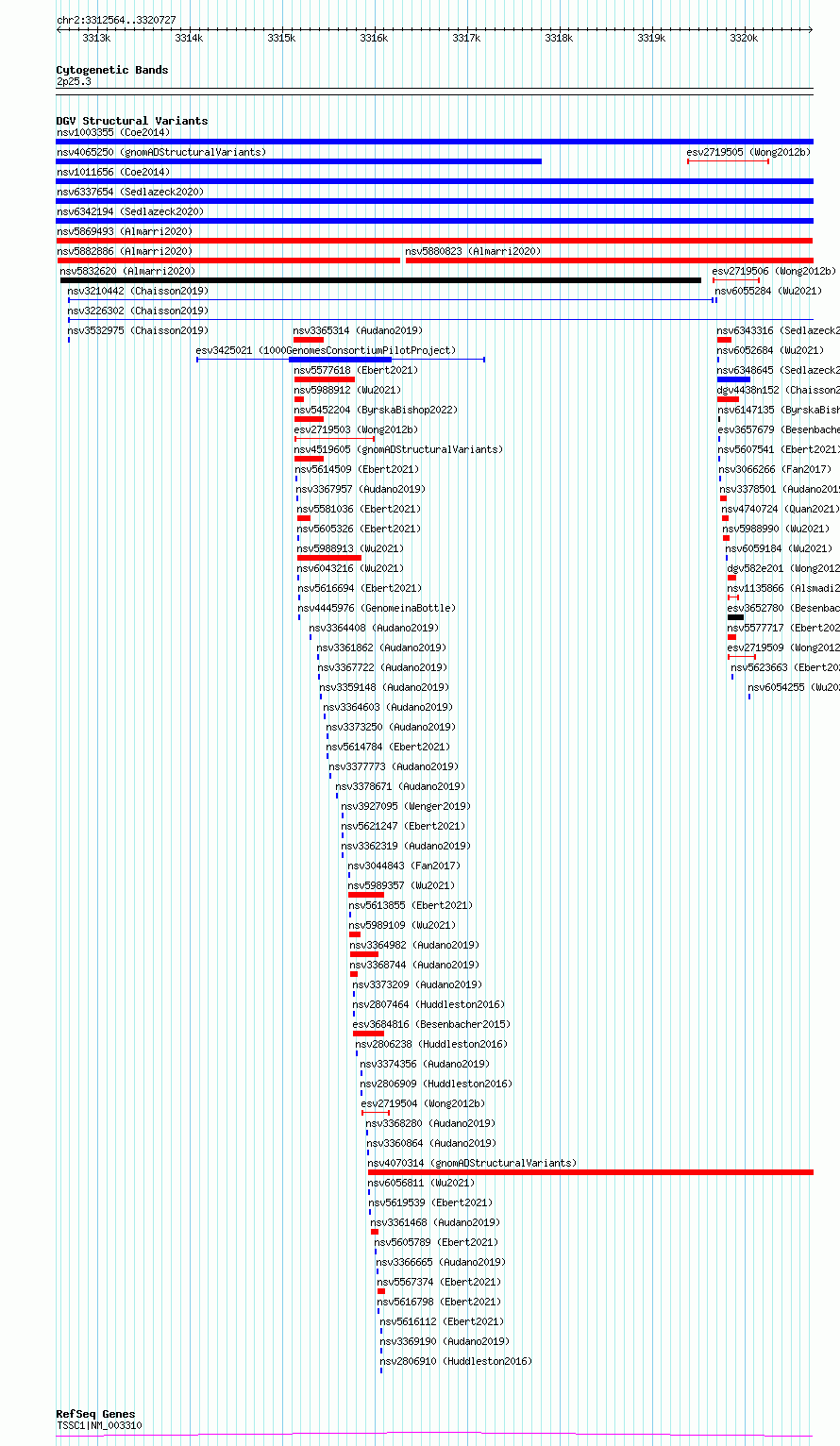Viewport: 840px width, 1446px height.
Task: Click nsv2807464 (Huddleston2016) label
Action: click(428, 1004)
